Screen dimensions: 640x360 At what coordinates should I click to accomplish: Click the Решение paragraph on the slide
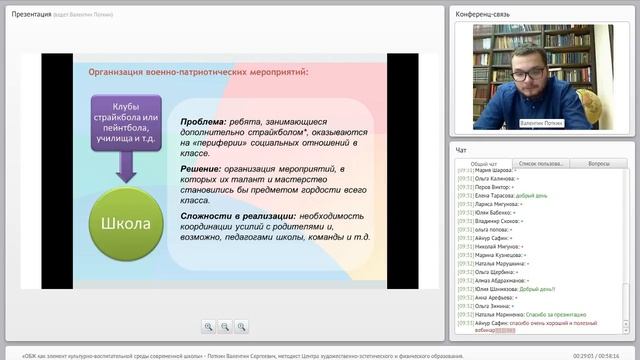(x=273, y=184)
